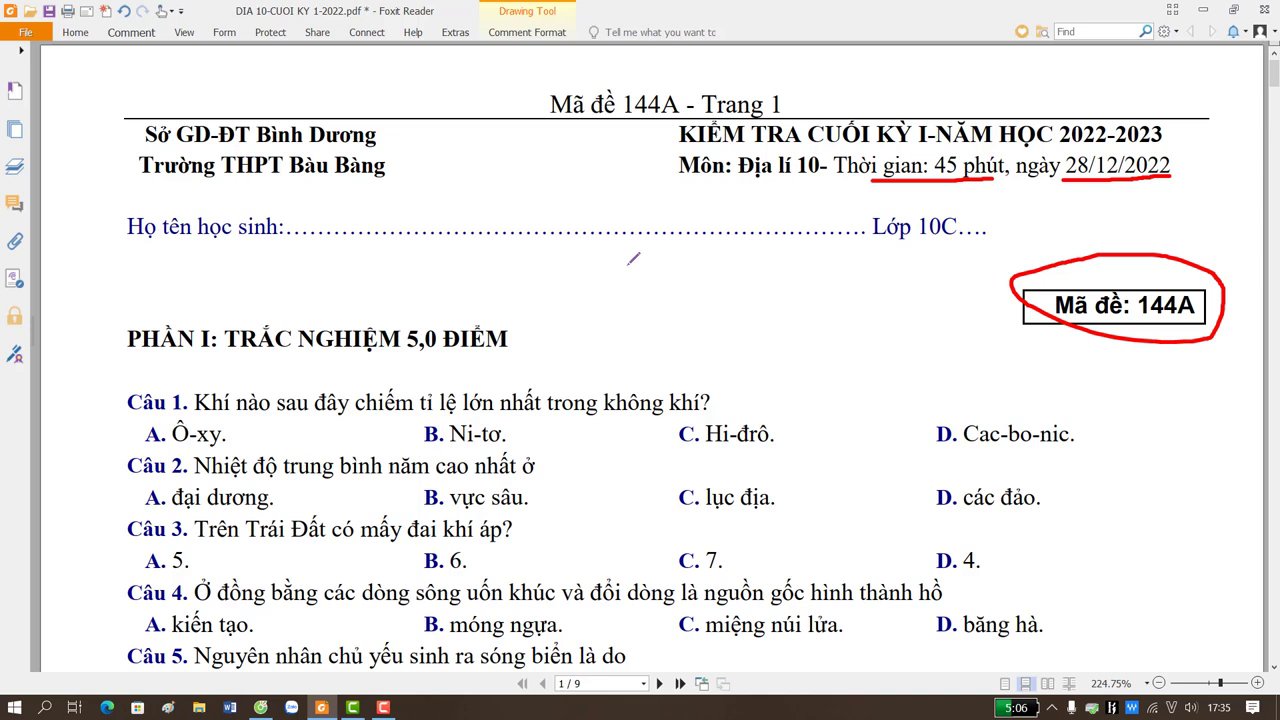Open the Connect ribbon tab
Image resolution: width=1280 pixels, height=720 pixels.
pos(366,32)
